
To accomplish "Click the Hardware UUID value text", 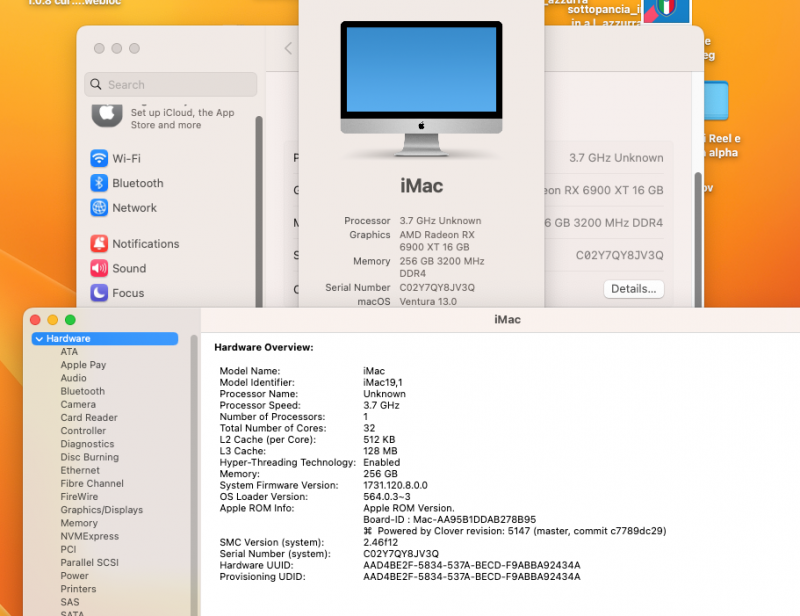I will tap(471, 565).
